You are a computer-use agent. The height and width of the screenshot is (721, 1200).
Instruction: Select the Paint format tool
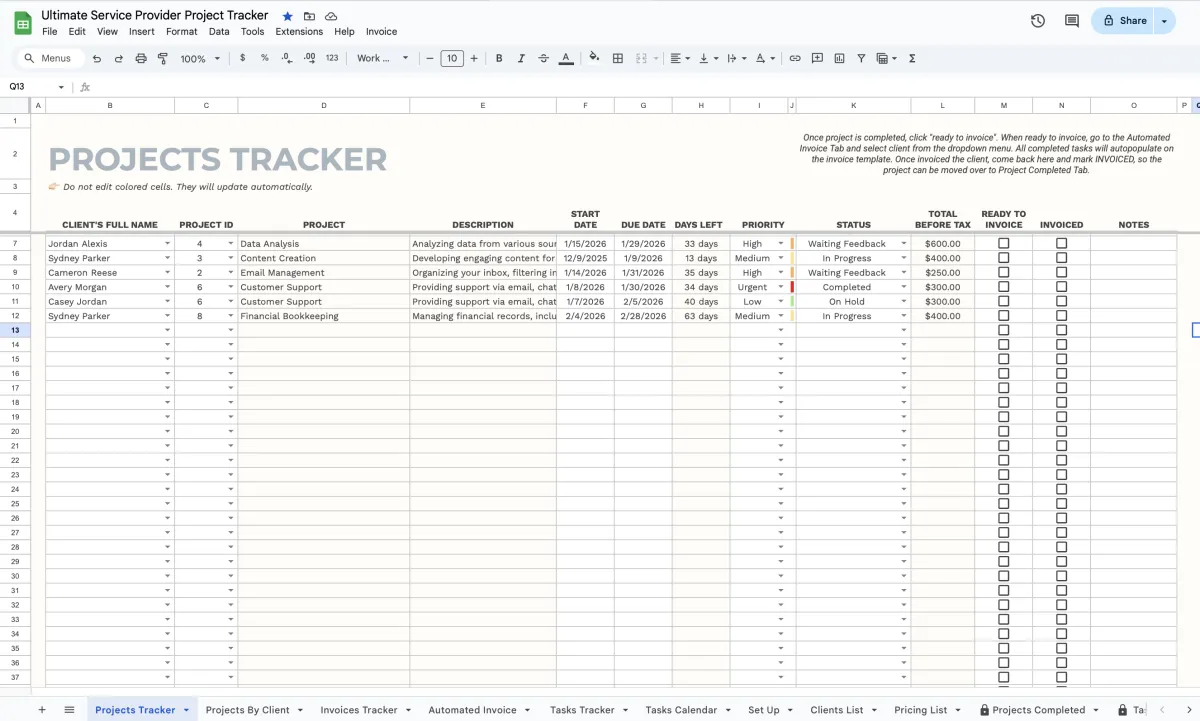[163, 59]
